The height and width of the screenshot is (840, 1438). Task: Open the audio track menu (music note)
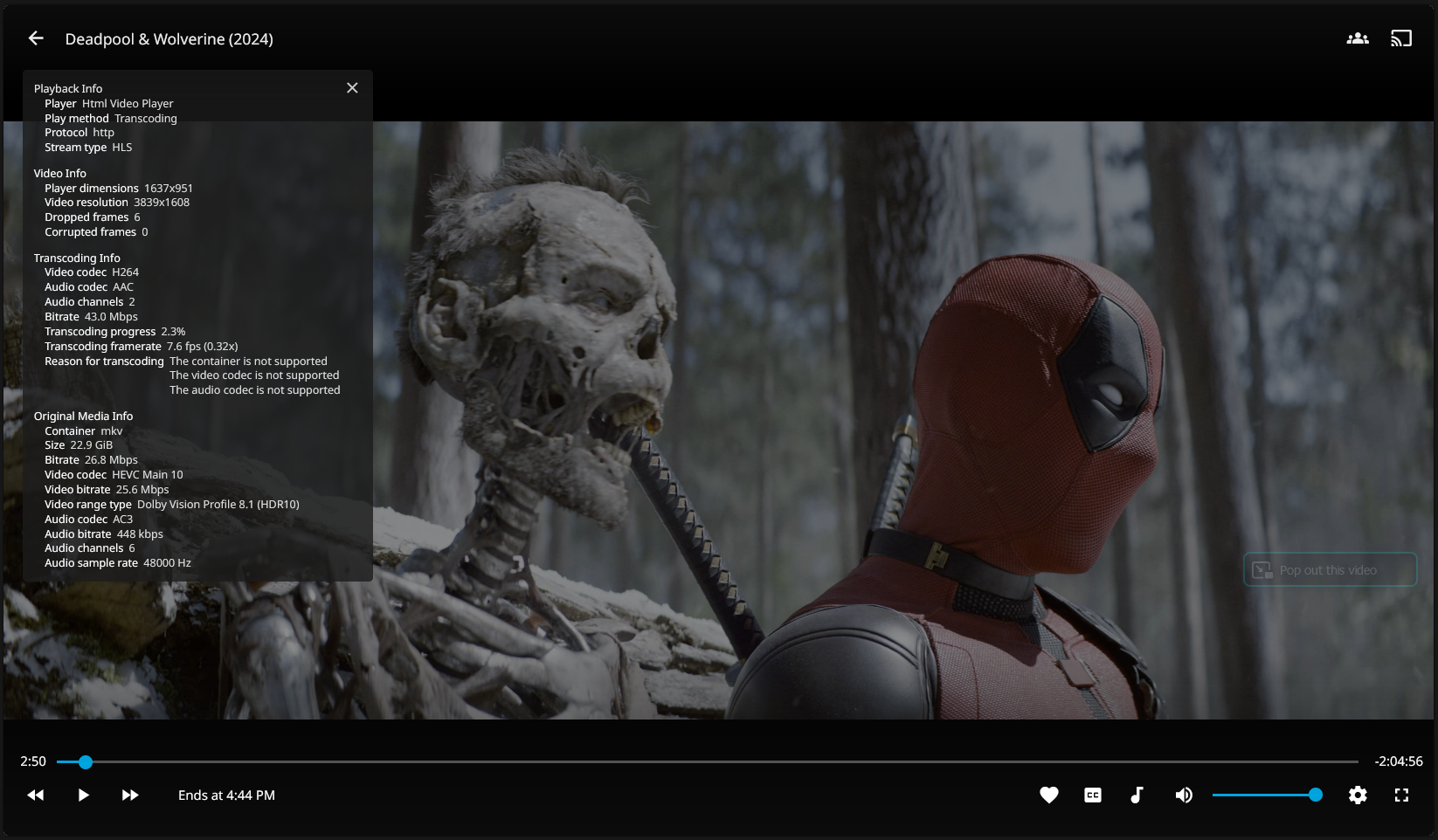pyautogui.click(x=1137, y=795)
